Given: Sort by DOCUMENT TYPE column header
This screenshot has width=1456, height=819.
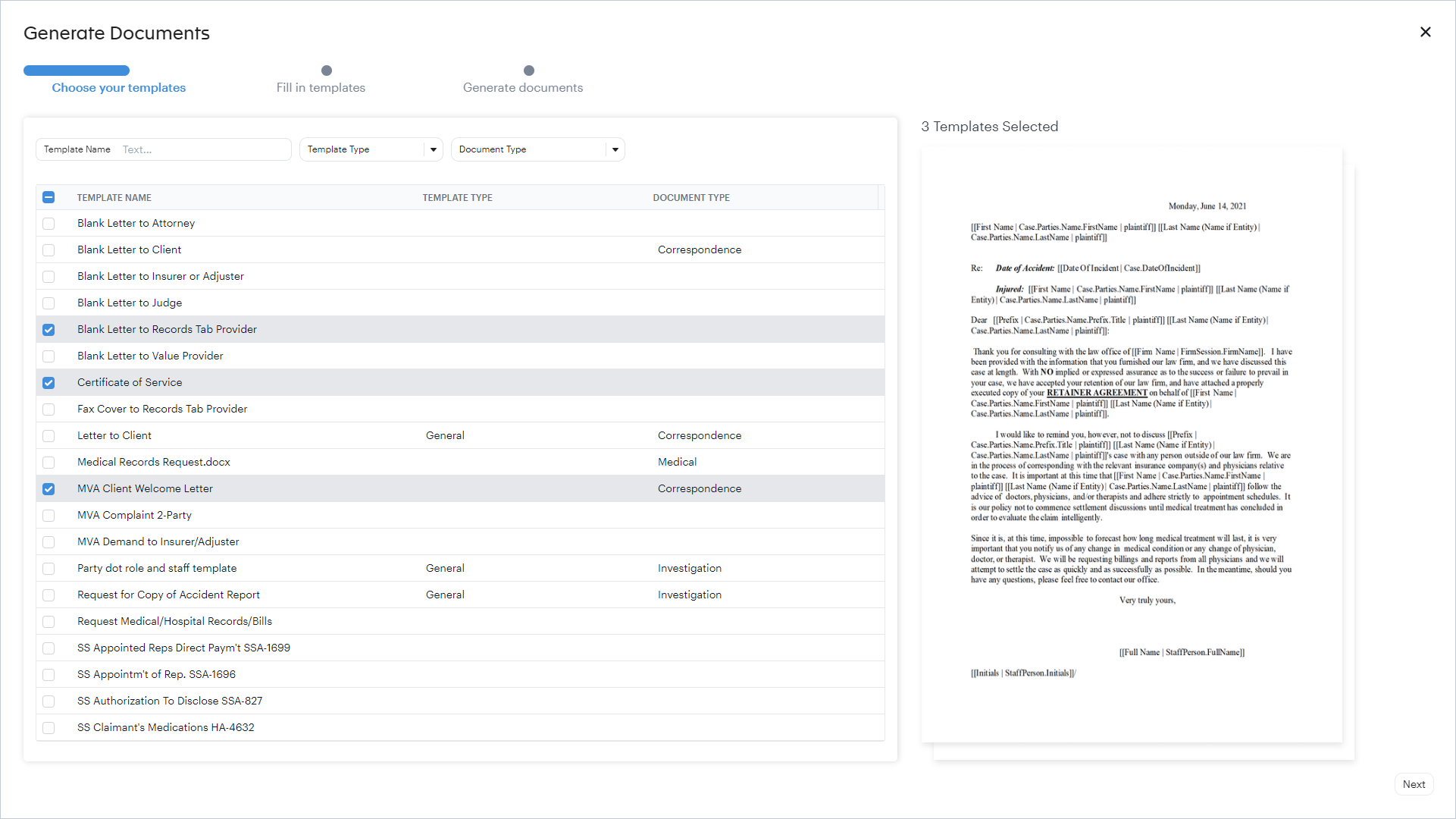Looking at the screenshot, I should click(x=691, y=198).
